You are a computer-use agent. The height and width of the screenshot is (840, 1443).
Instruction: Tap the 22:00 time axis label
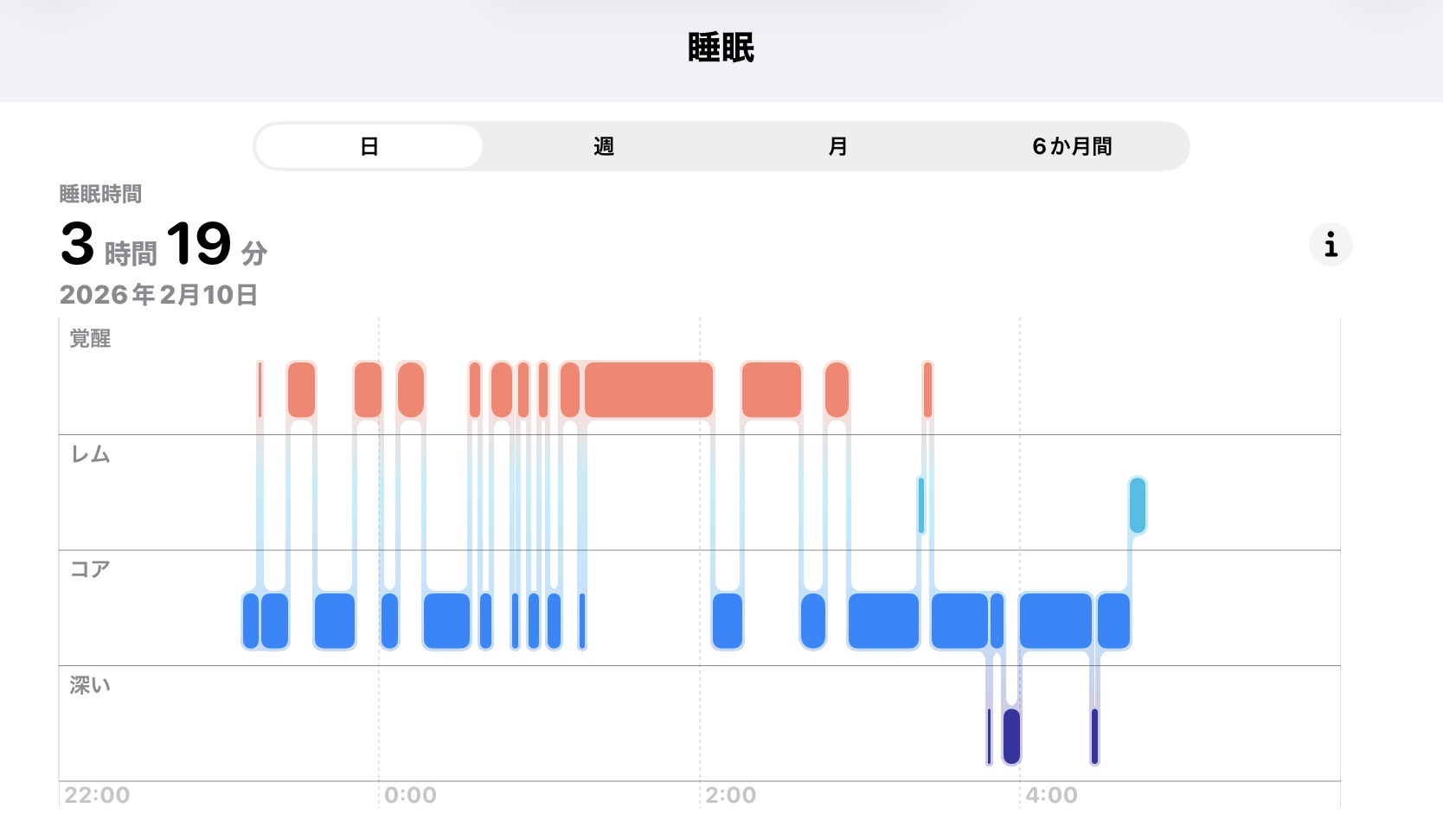click(97, 795)
